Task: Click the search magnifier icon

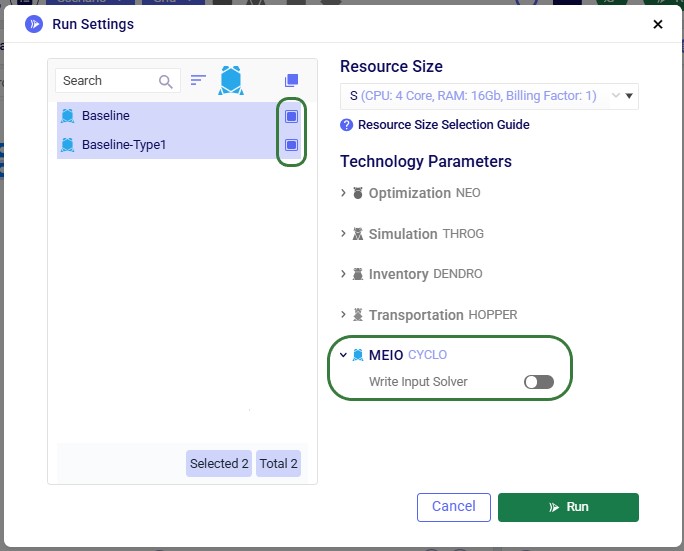Action: pyautogui.click(x=165, y=81)
